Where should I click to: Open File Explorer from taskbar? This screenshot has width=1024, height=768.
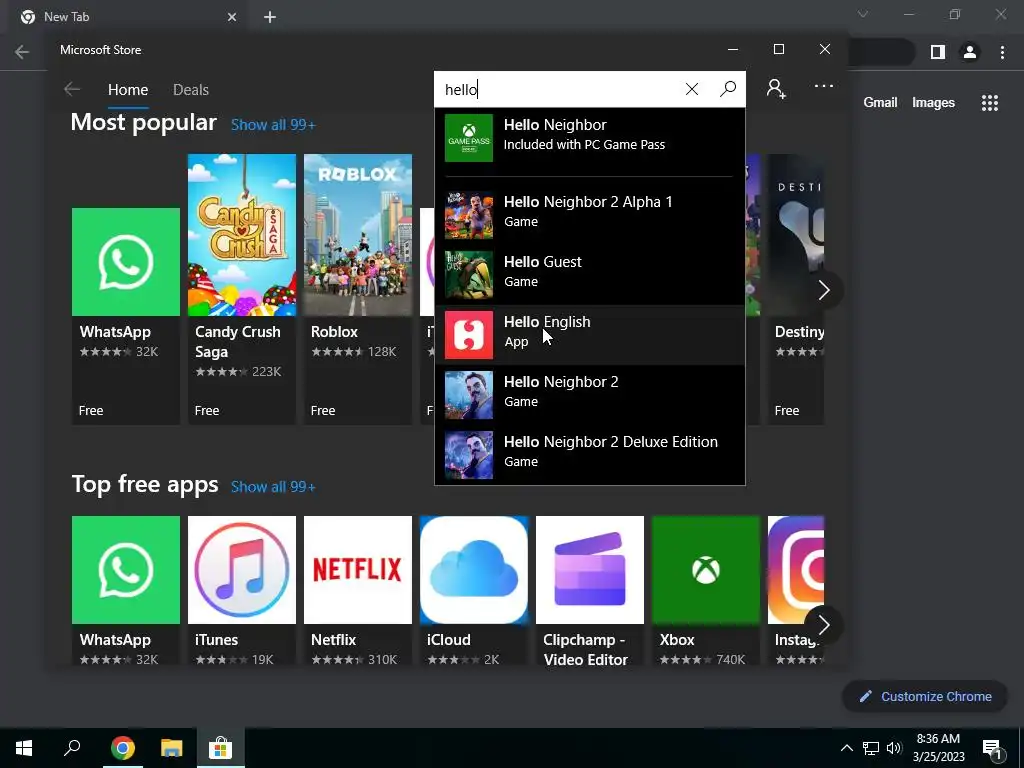pos(172,748)
